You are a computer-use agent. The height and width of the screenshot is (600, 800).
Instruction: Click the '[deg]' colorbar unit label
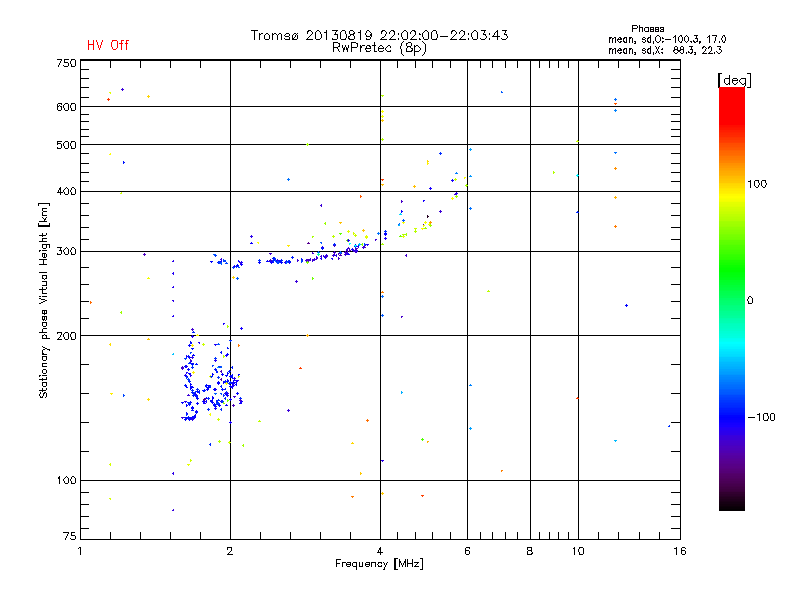point(734,80)
